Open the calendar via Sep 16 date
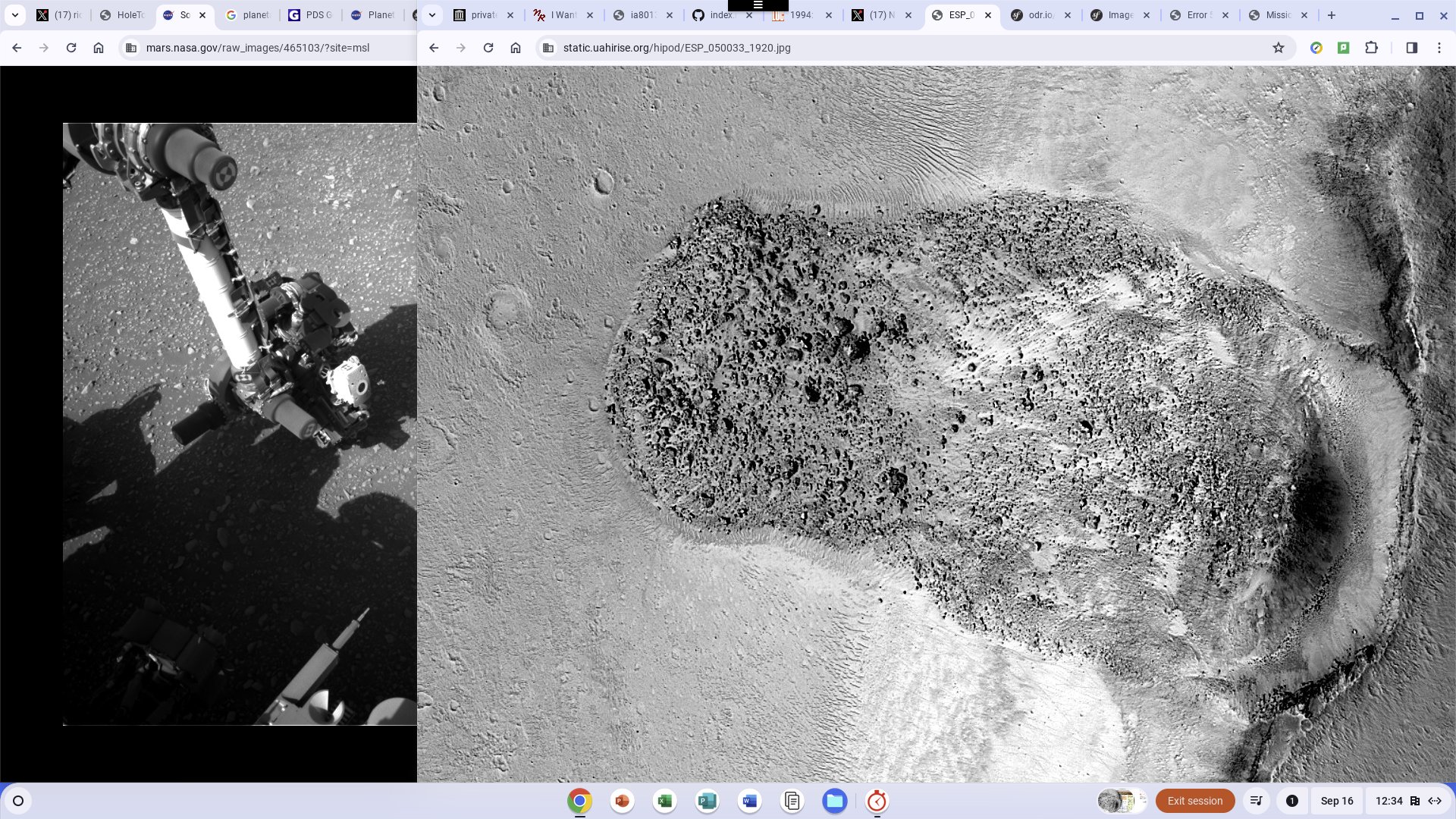 click(1337, 801)
